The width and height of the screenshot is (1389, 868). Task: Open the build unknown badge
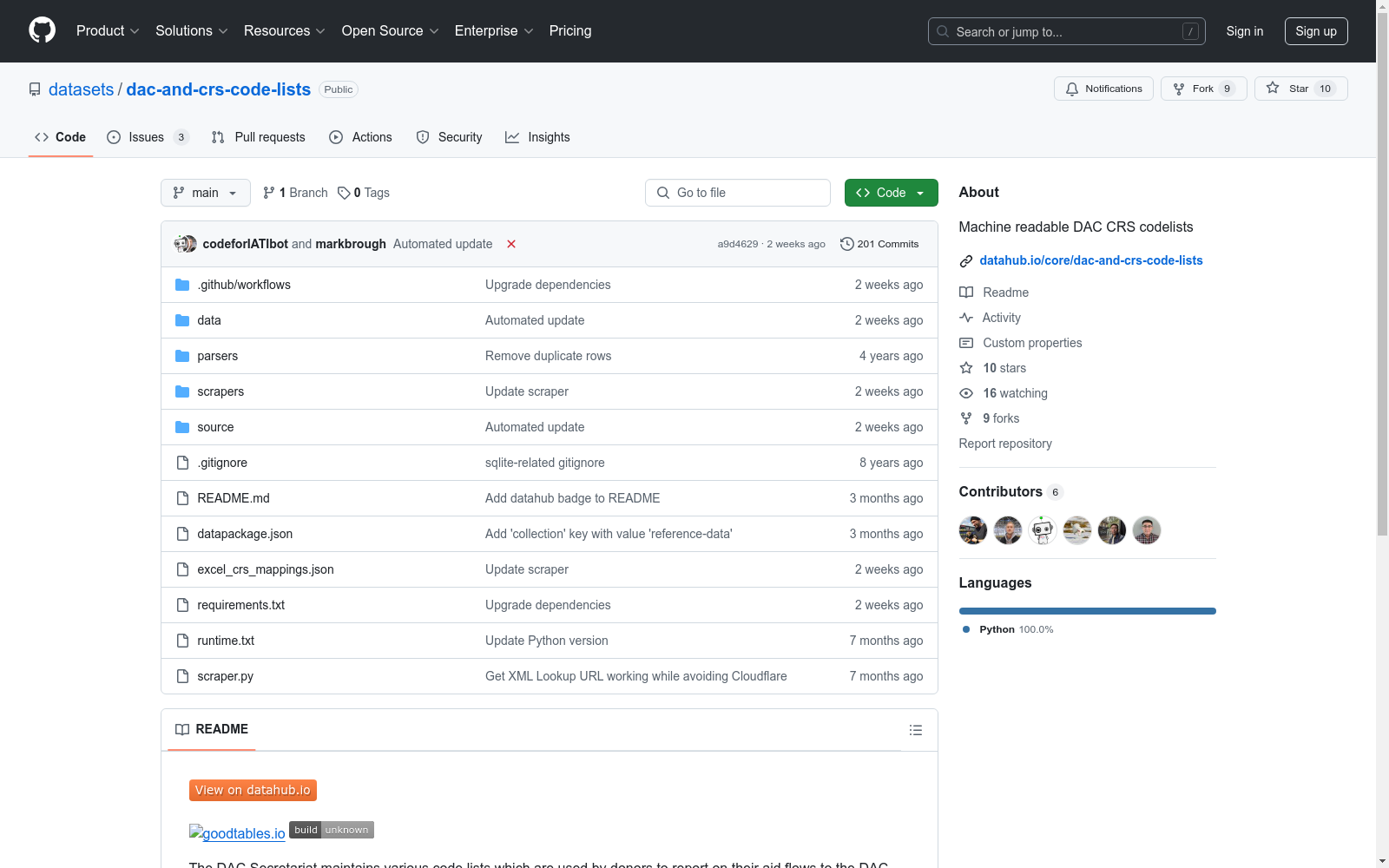[332, 830]
